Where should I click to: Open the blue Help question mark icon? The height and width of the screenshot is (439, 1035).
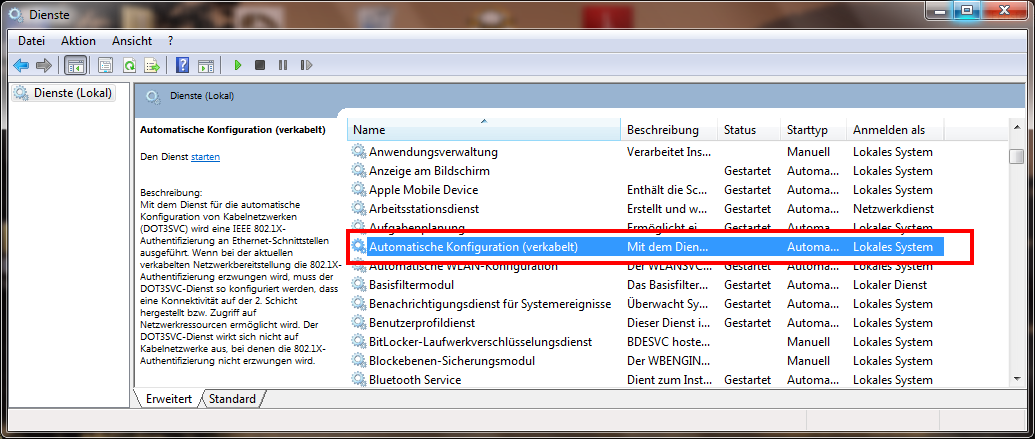[x=183, y=65]
